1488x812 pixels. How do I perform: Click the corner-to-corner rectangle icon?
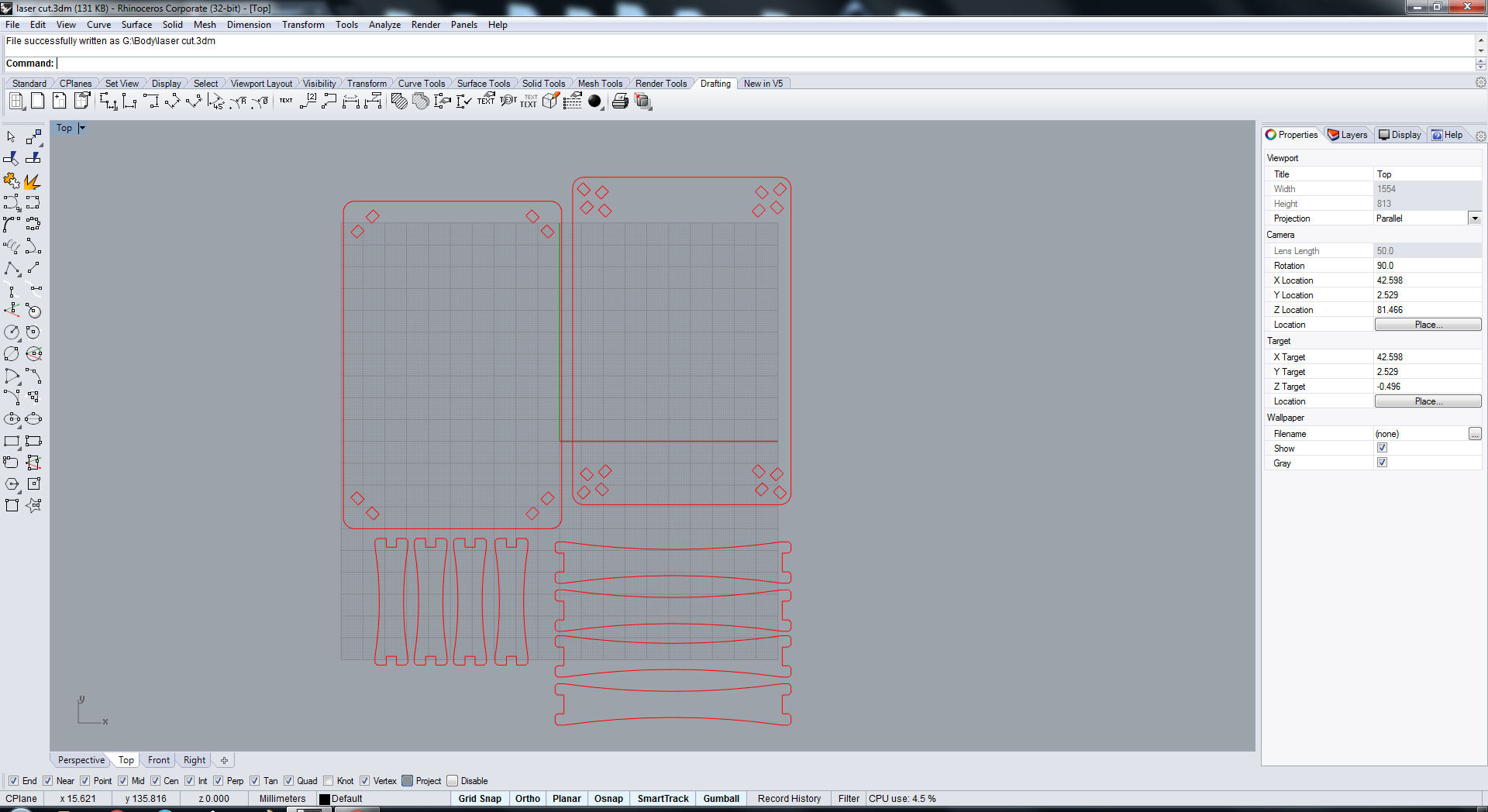click(12, 441)
